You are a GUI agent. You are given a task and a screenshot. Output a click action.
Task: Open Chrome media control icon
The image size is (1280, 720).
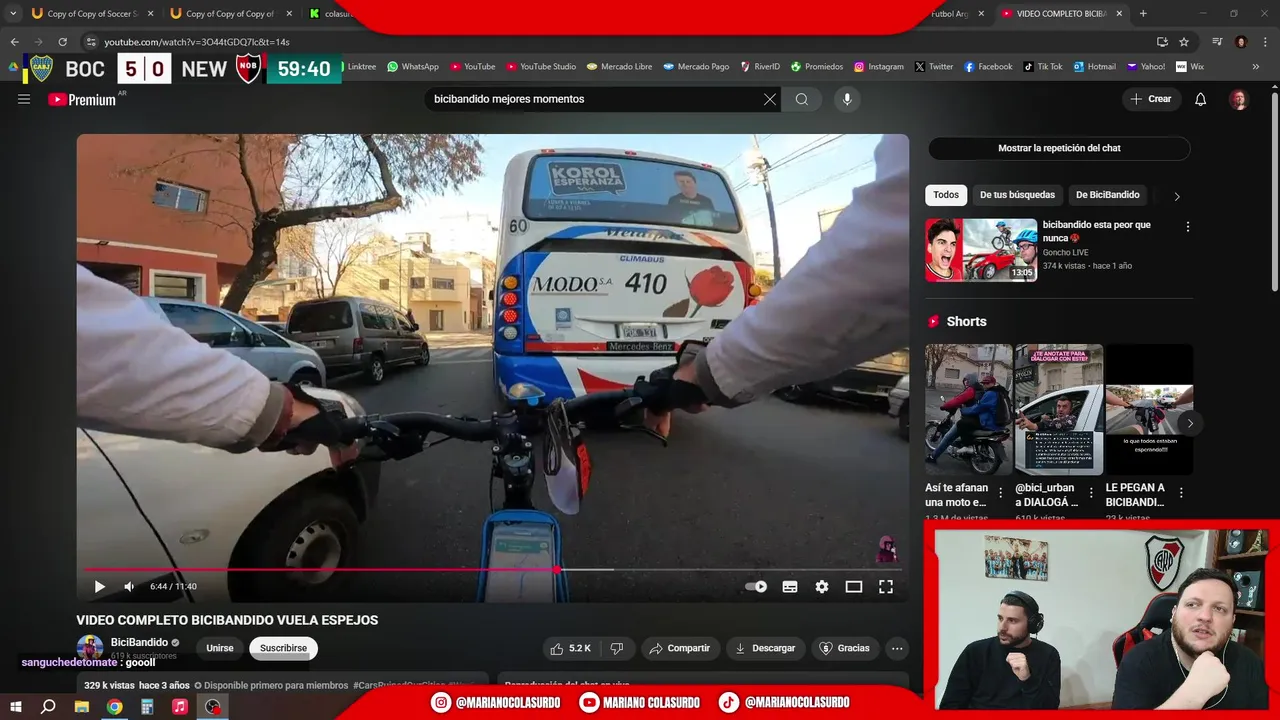tap(1217, 42)
